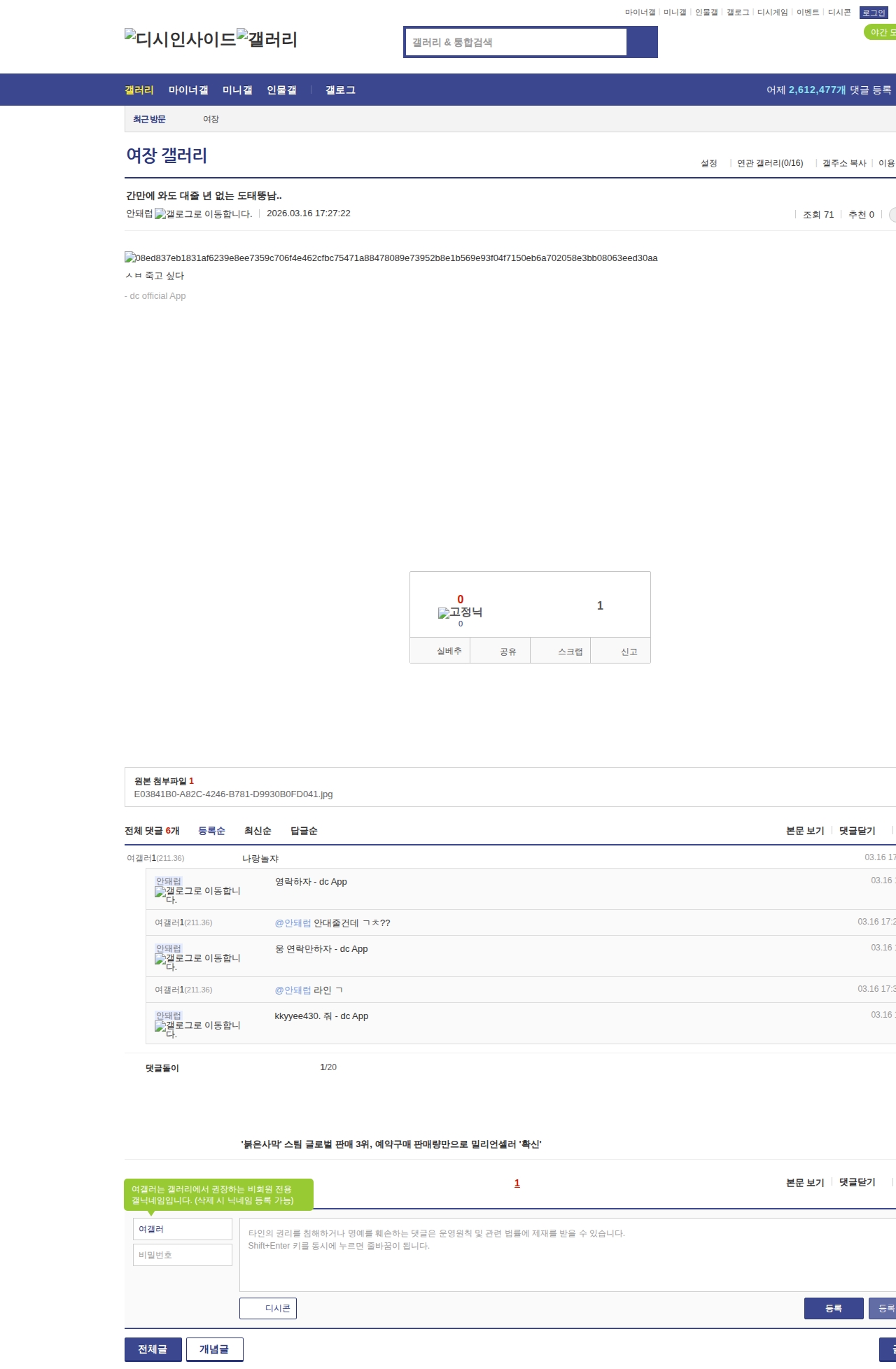The image size is (896, 1369).
Task: Open the '붉은사막' 스팀 글로벌 판매 news link
Action: (x=391, y=1144)
